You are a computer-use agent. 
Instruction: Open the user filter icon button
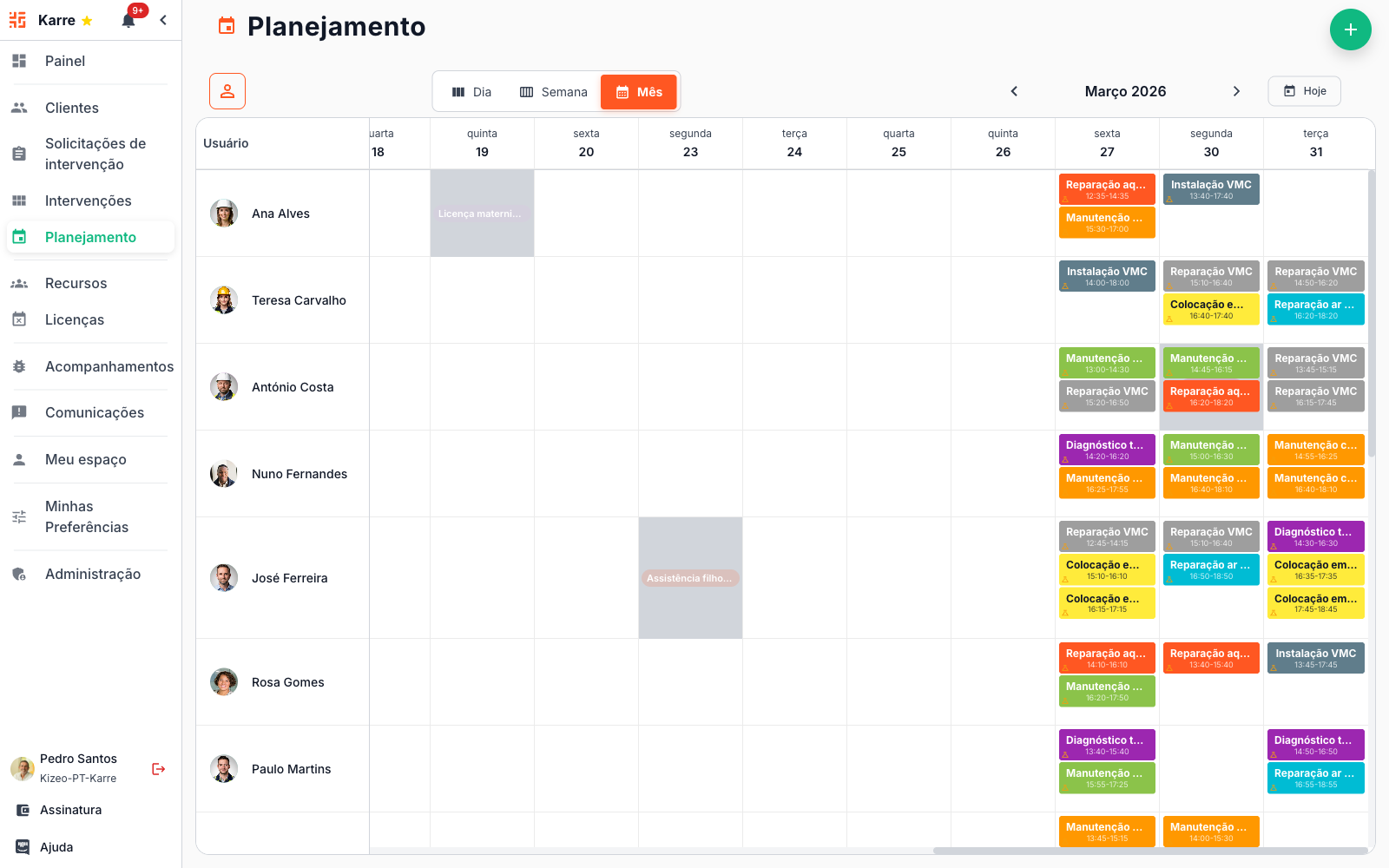227,91
